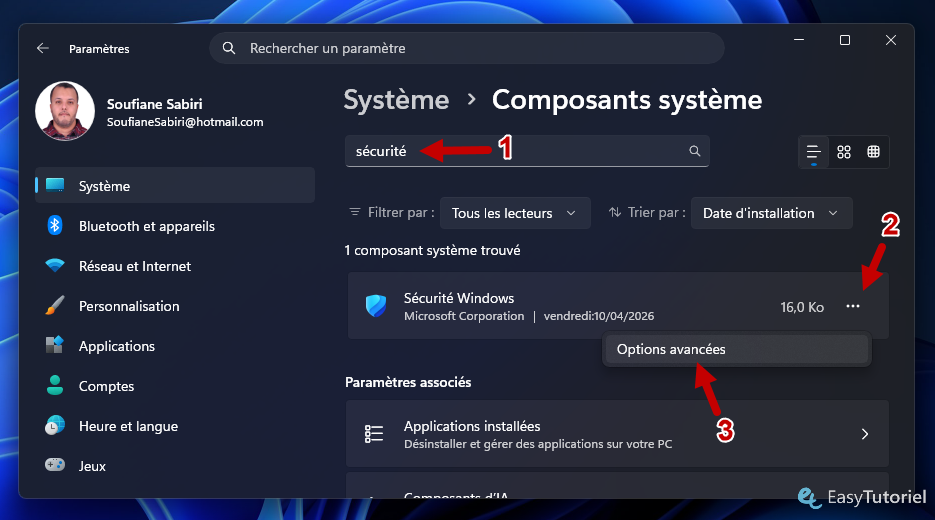Switch to table view layout icon
Image resolution: width=935 pixels, height=520 pixels.
874,152
